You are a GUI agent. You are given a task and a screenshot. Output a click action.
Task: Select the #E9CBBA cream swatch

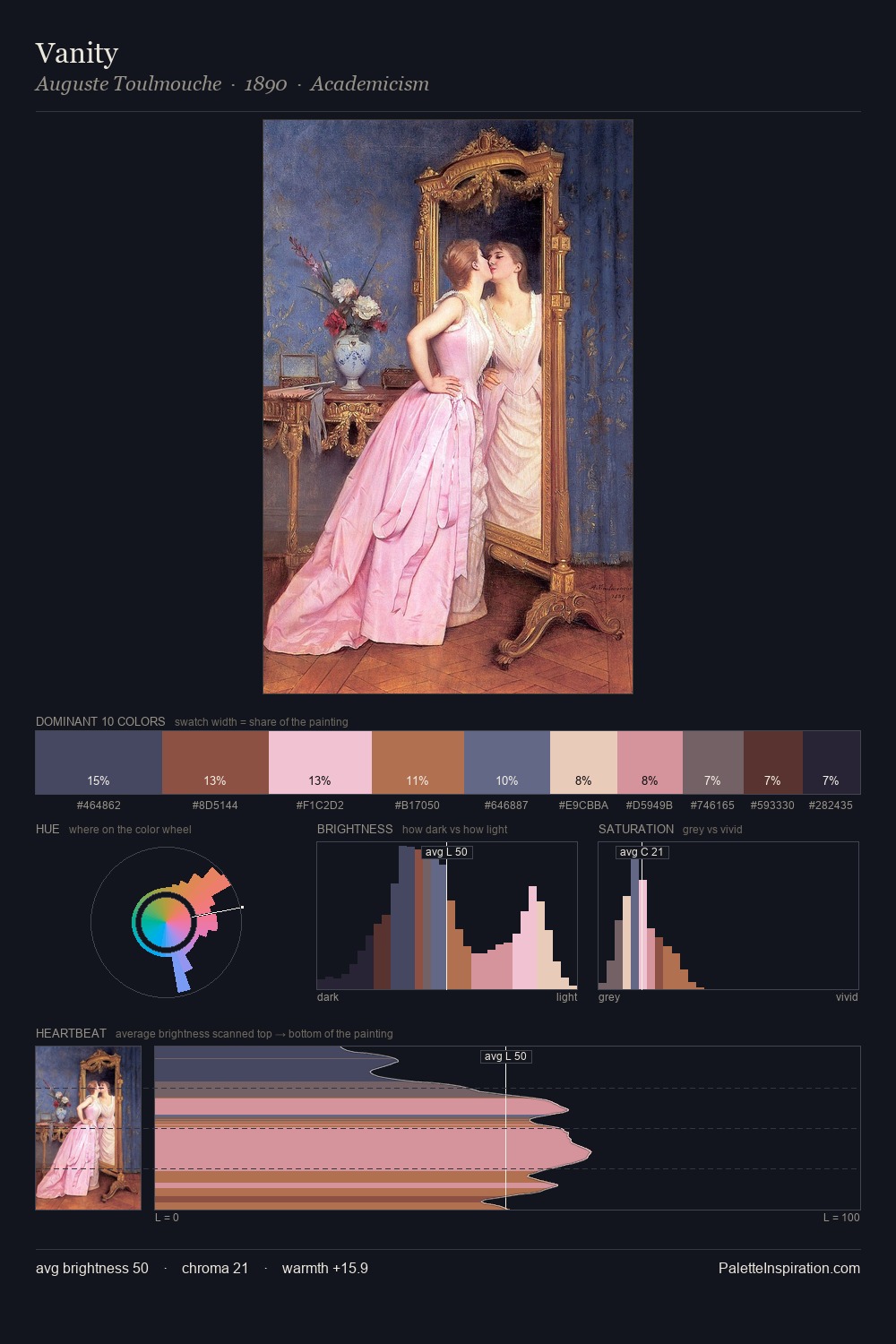(x=583, y=762)
